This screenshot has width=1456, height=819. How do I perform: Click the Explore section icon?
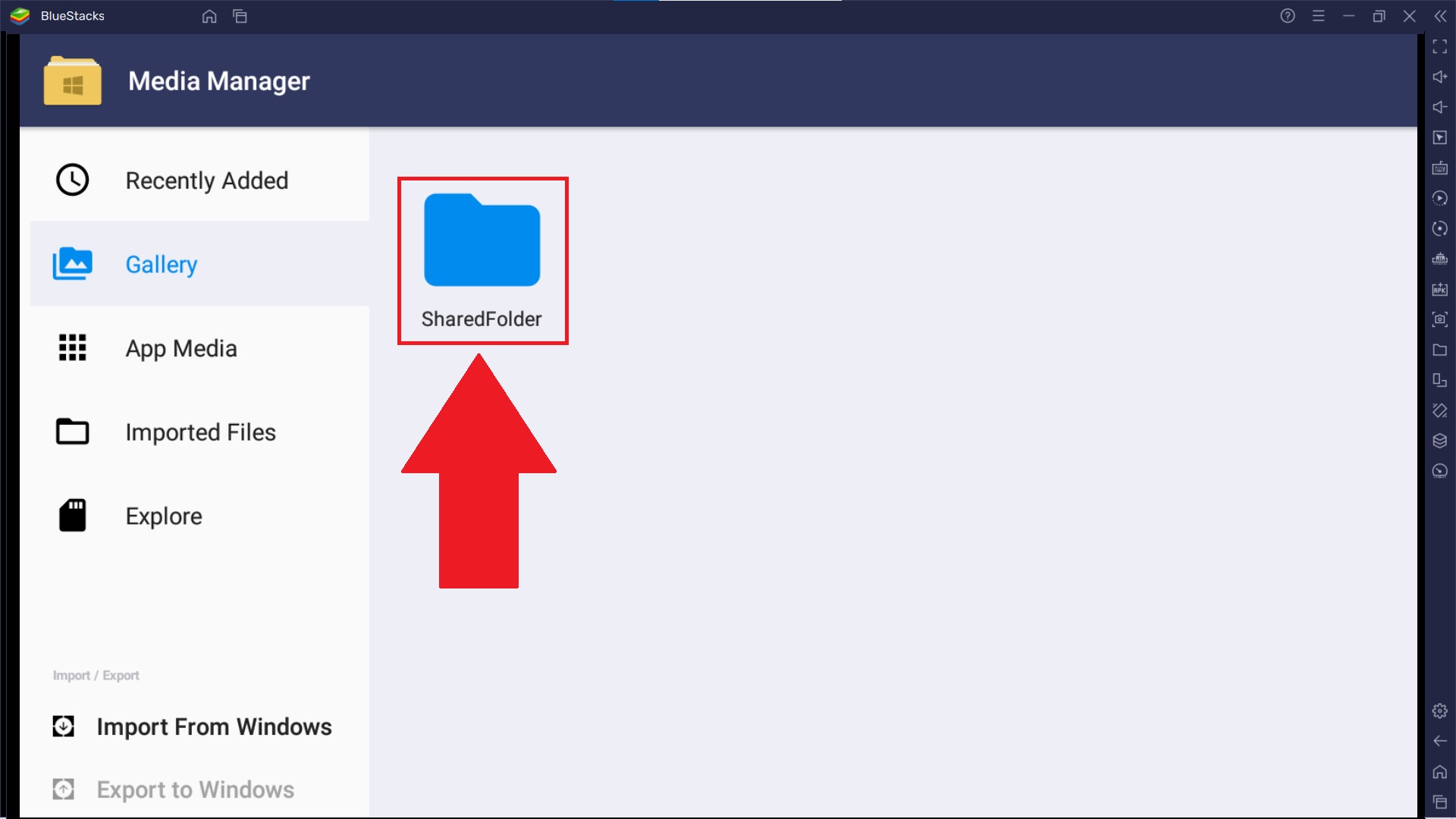click(73, 515)
